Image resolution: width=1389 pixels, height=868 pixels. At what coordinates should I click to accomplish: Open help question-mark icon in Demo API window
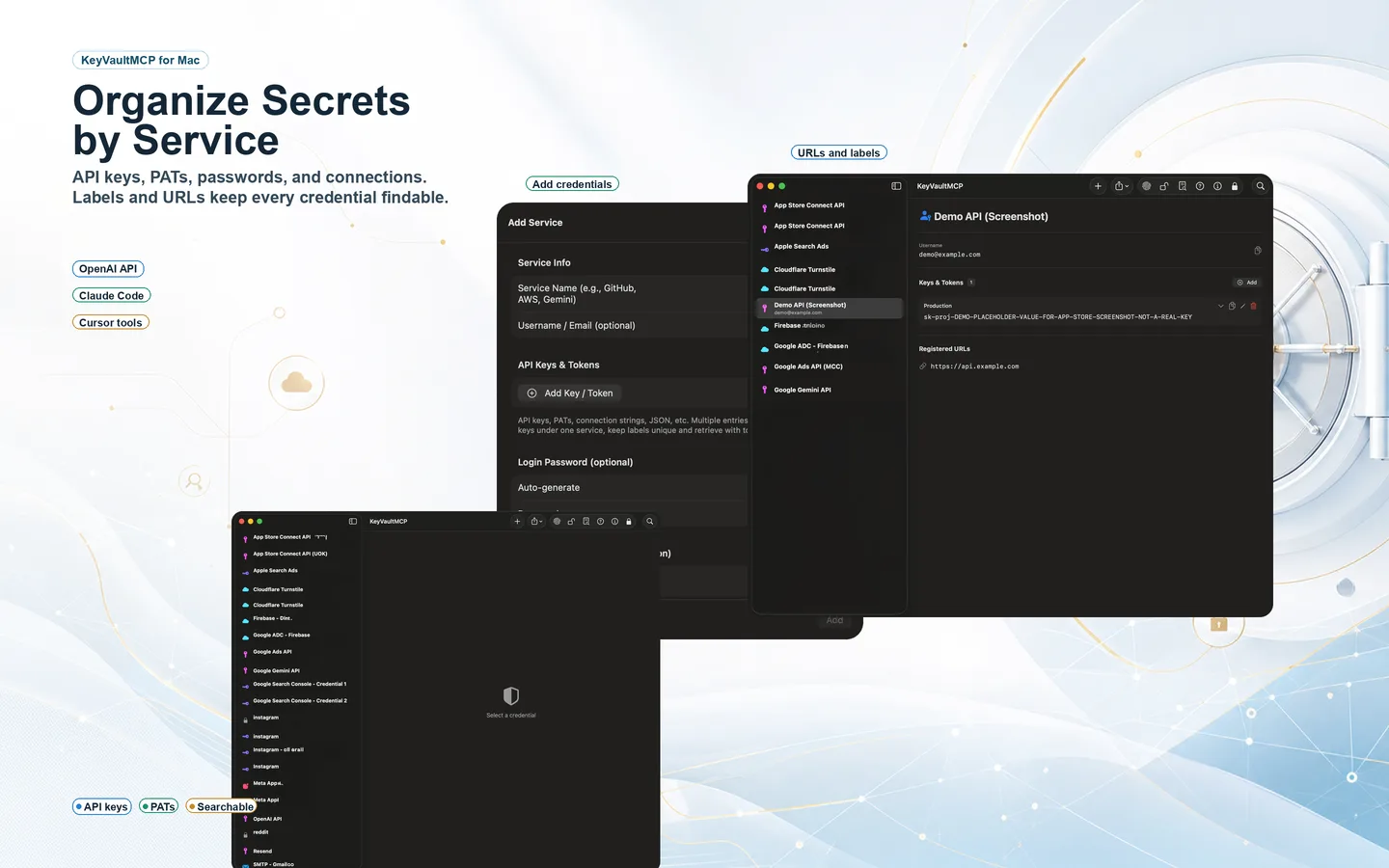pyautogui.click(x=1200, y=186)
